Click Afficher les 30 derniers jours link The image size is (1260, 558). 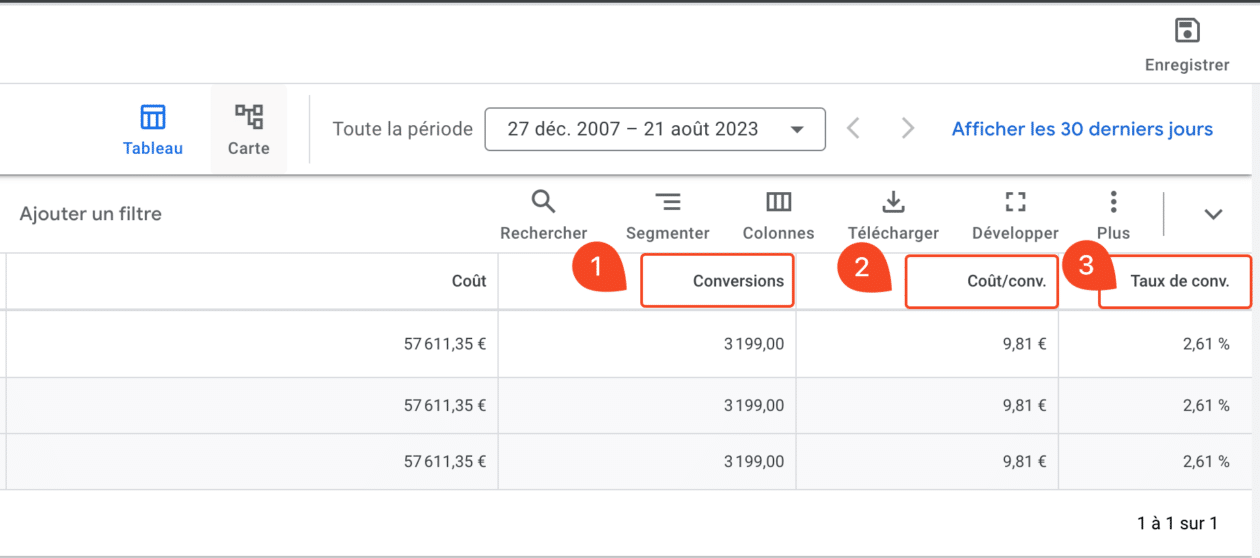click(x=1082, y=129)
